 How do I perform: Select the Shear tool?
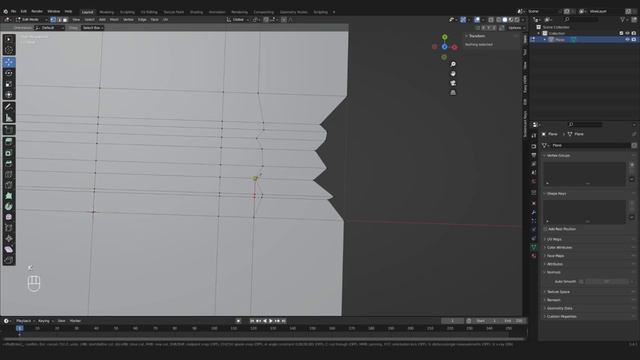pos(9,249)
